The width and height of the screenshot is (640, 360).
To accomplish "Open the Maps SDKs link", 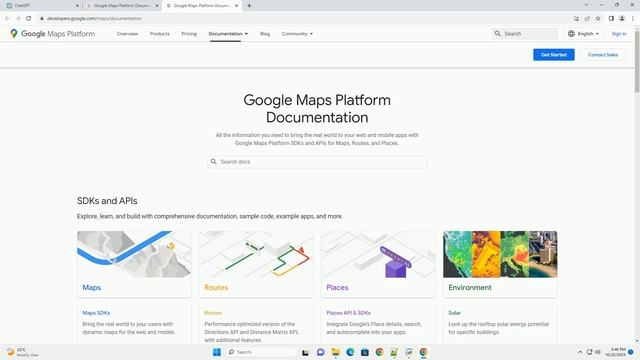I will click(x=96, y=313).
